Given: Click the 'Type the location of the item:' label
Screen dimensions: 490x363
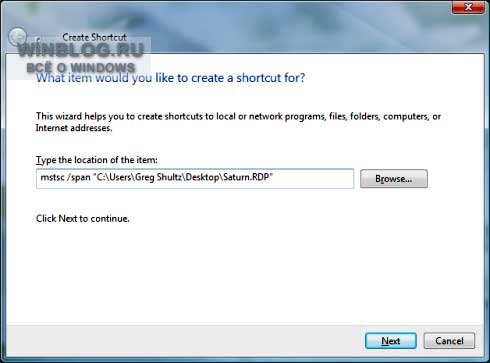Looking at the screenshot, I should [97, 160].
